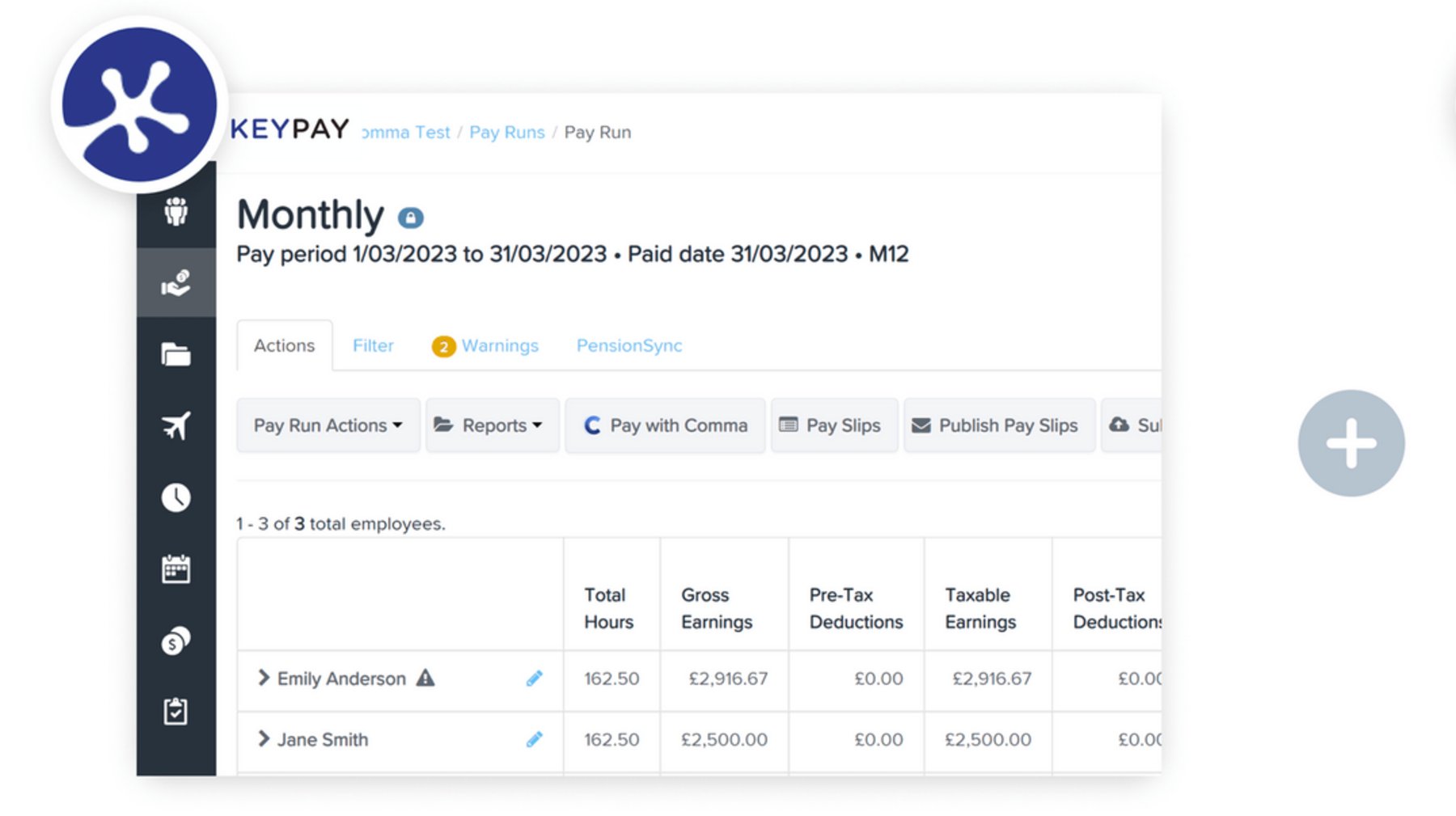
Task: Click the grey plus button on the right
Action: [x=1351, y=442]
